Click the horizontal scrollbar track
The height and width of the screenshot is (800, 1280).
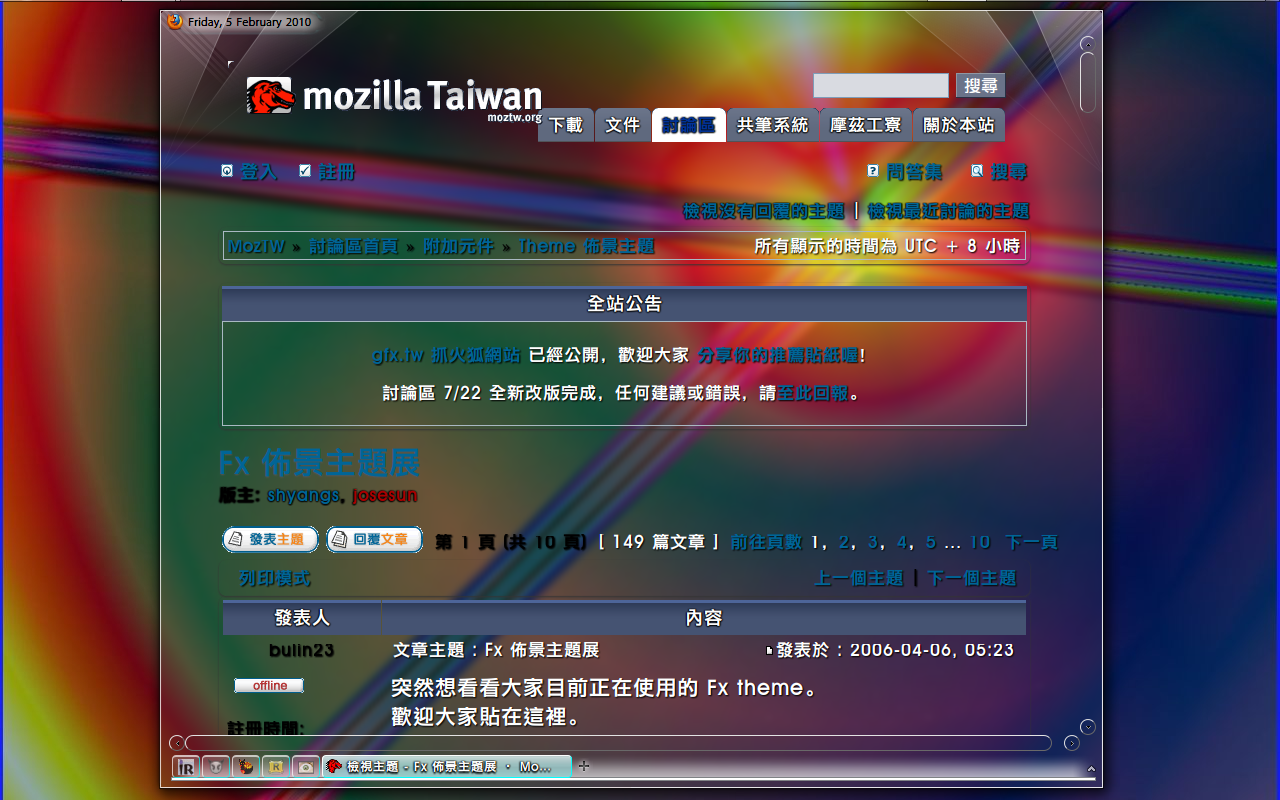618,743
